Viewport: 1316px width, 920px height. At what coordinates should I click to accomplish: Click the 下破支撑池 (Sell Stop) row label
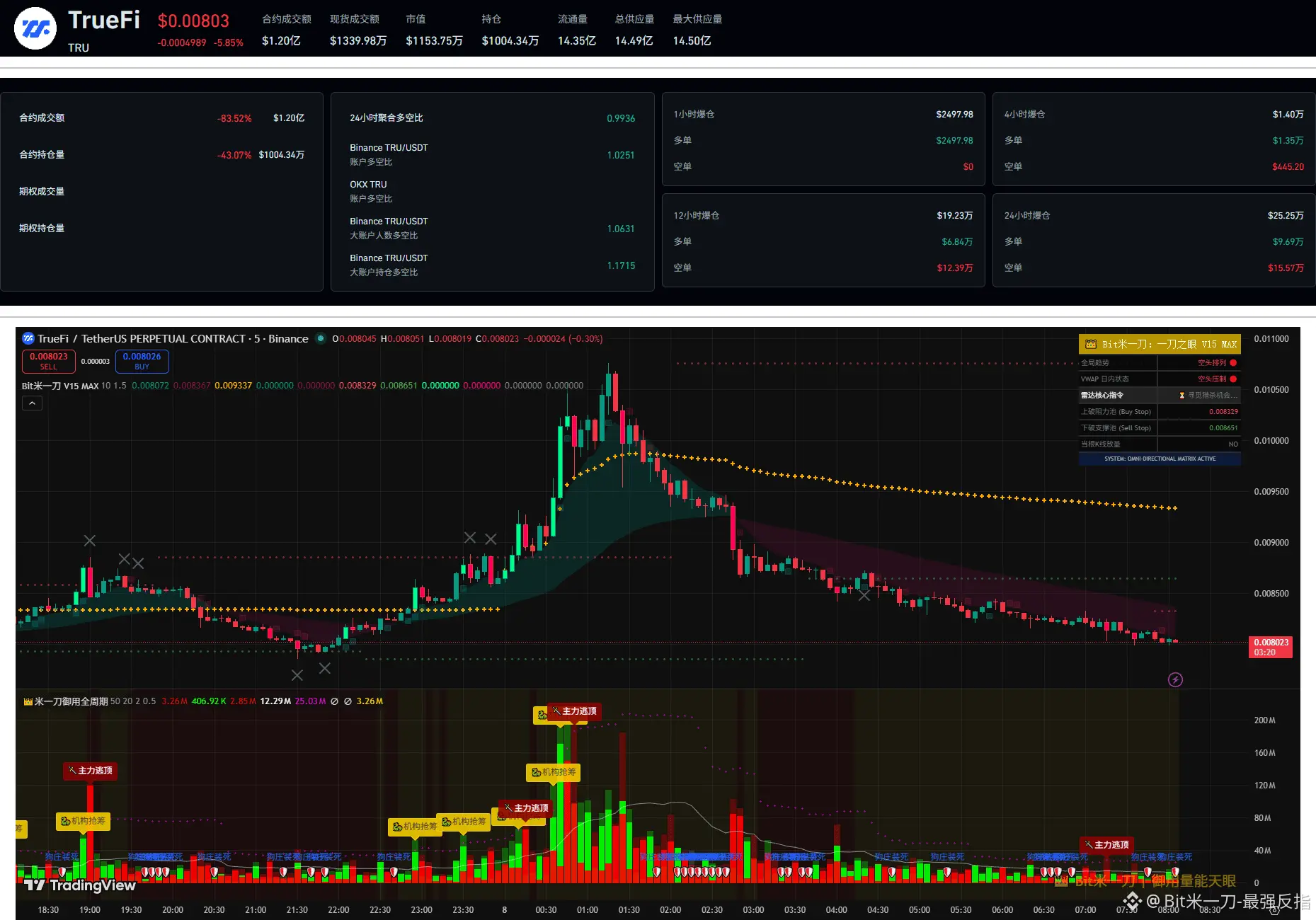[x=1116, y=428]
